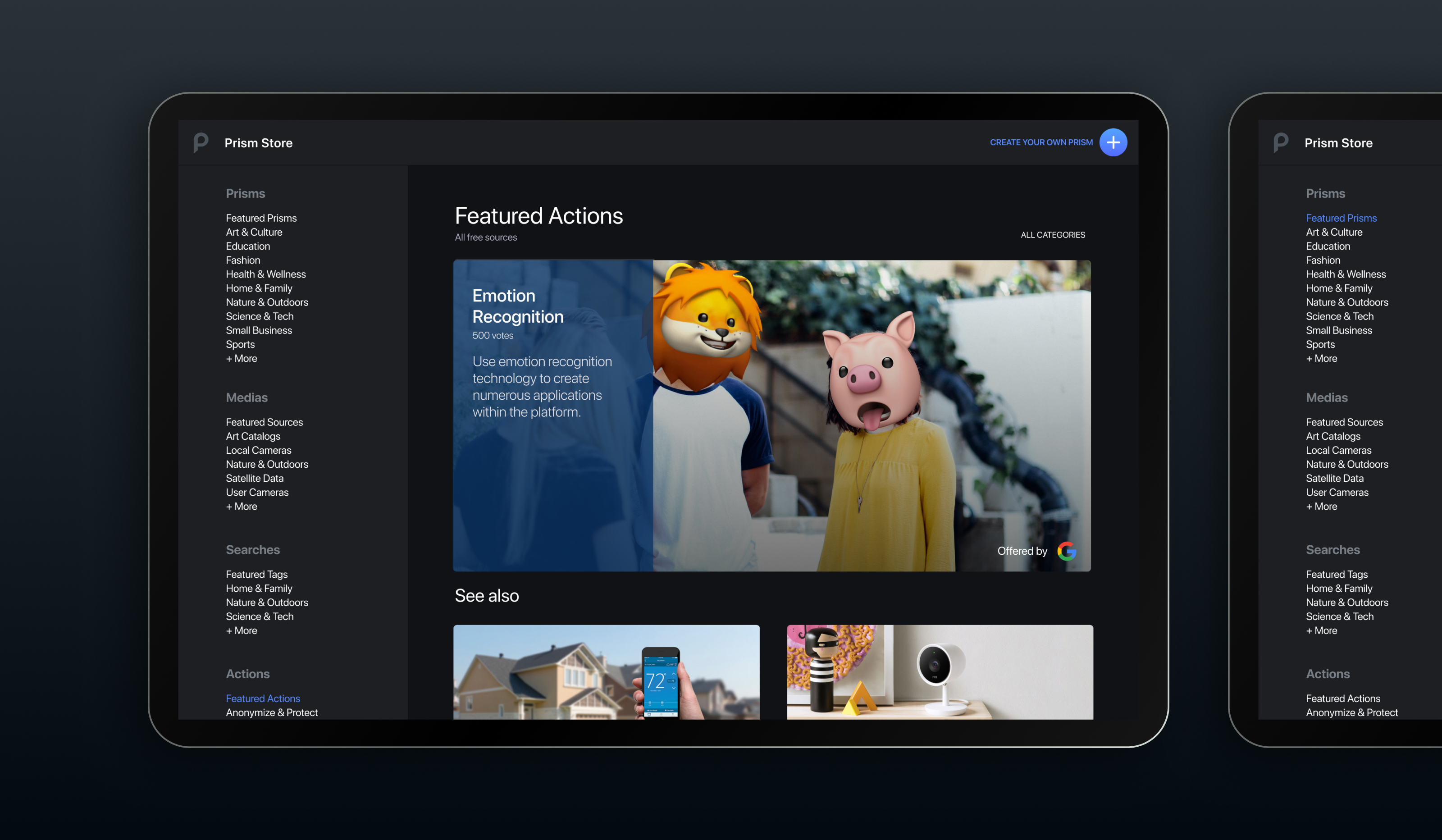Select Small Business under Prisms
The height and width of the screenshot is (840, 1442).
tap(259, 330)
